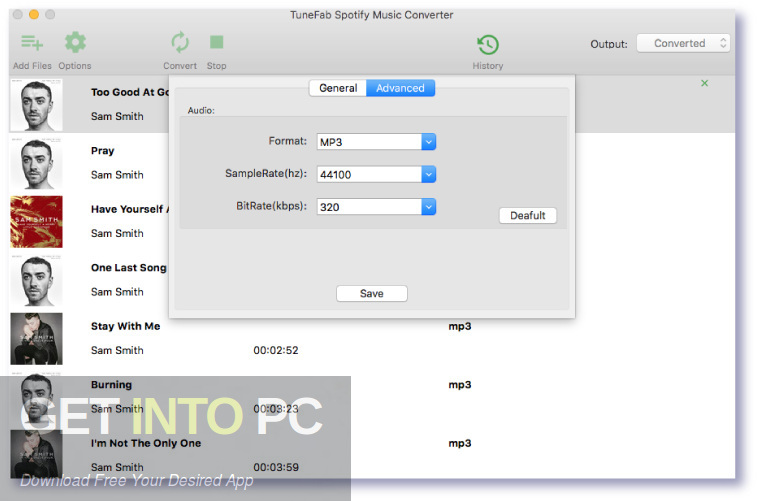
Task: Save the advanced audio settings
Action: click(372, 294)
